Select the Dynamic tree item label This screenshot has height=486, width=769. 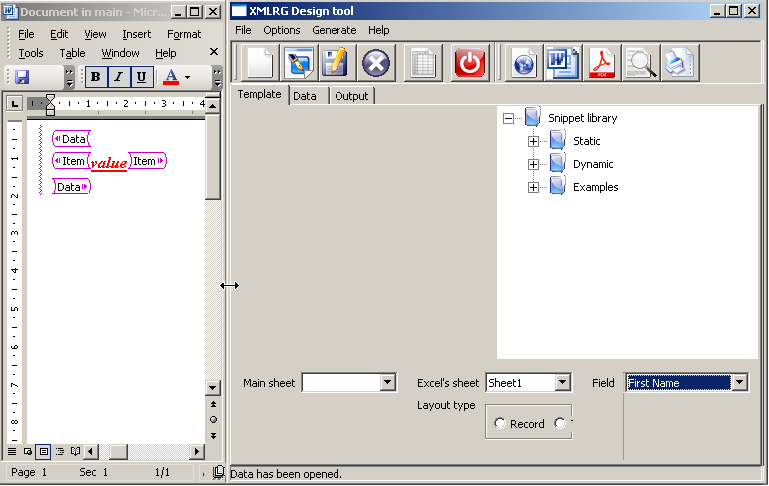pyautogui.click(x=593, y=164)
